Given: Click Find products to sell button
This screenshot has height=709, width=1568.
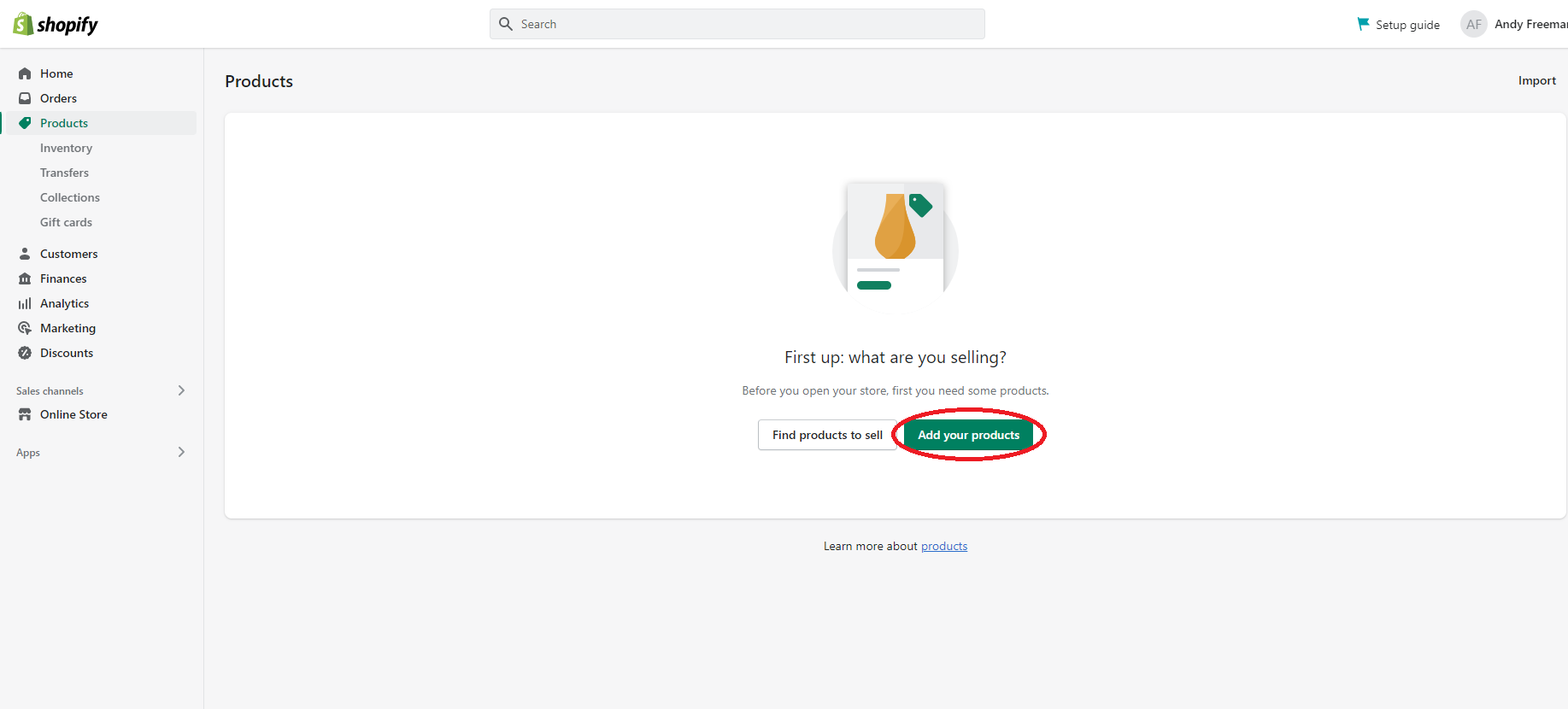Looking at the screenshot, I should click(x=827, y=435).
